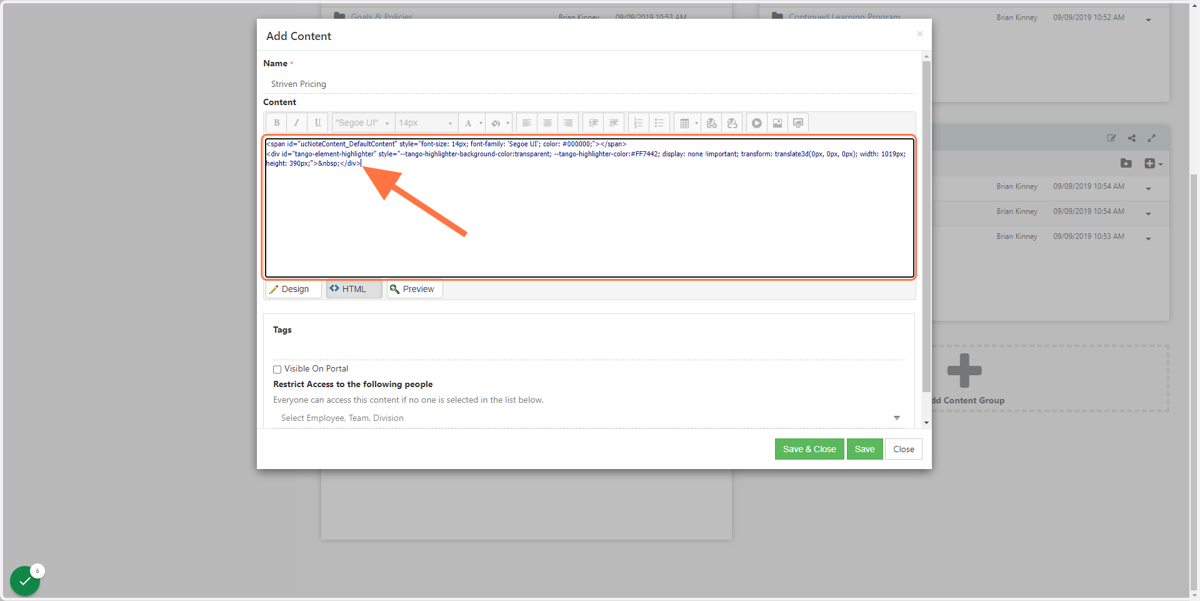
Task: Open the Segoe UI font family dropdown
Action: 362,123
